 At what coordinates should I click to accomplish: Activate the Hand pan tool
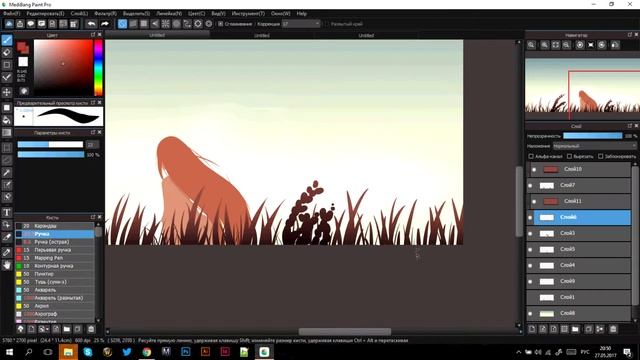[x=7, y=265]
